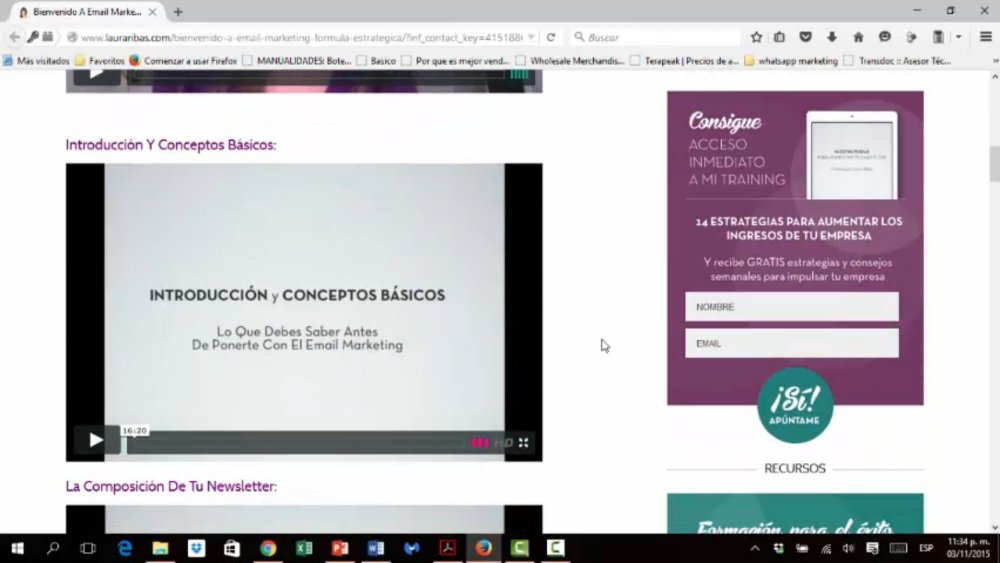This screenshot has height=563, width=1000.
Task: Select the Bienvenido A Email Marketing tab
Action: click(x=86, y=11)
